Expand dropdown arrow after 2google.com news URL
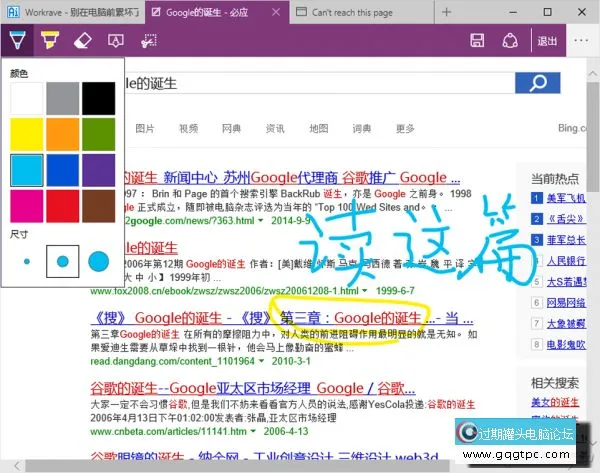 click(261, 220)
